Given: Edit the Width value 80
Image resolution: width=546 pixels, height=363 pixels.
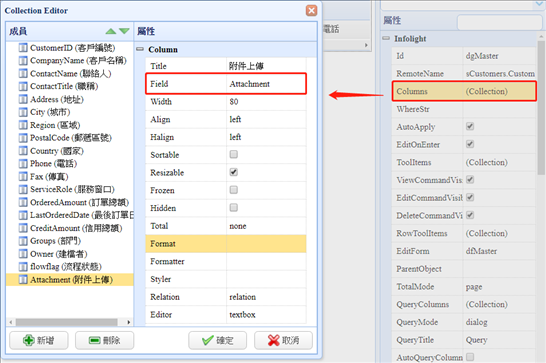Looking at the screenshot, I should (266, 101).
